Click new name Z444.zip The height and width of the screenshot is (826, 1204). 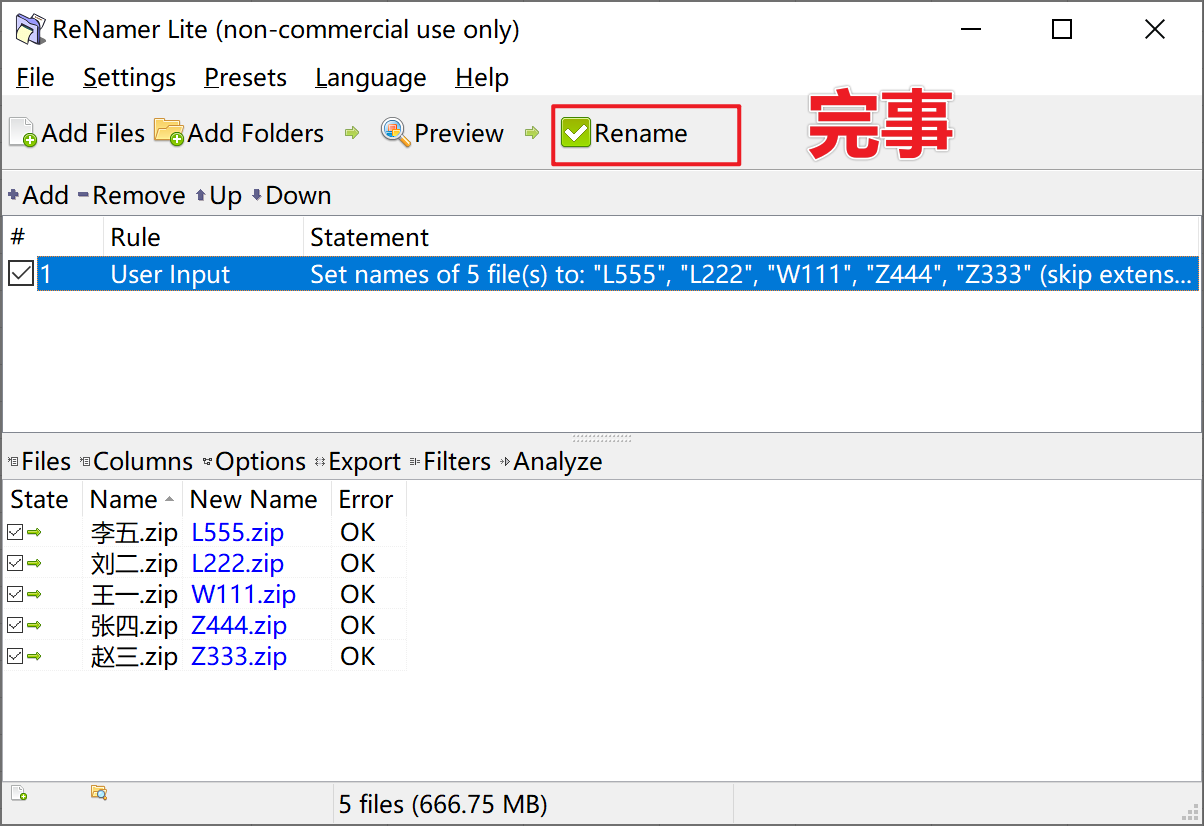tap(239, 625)
